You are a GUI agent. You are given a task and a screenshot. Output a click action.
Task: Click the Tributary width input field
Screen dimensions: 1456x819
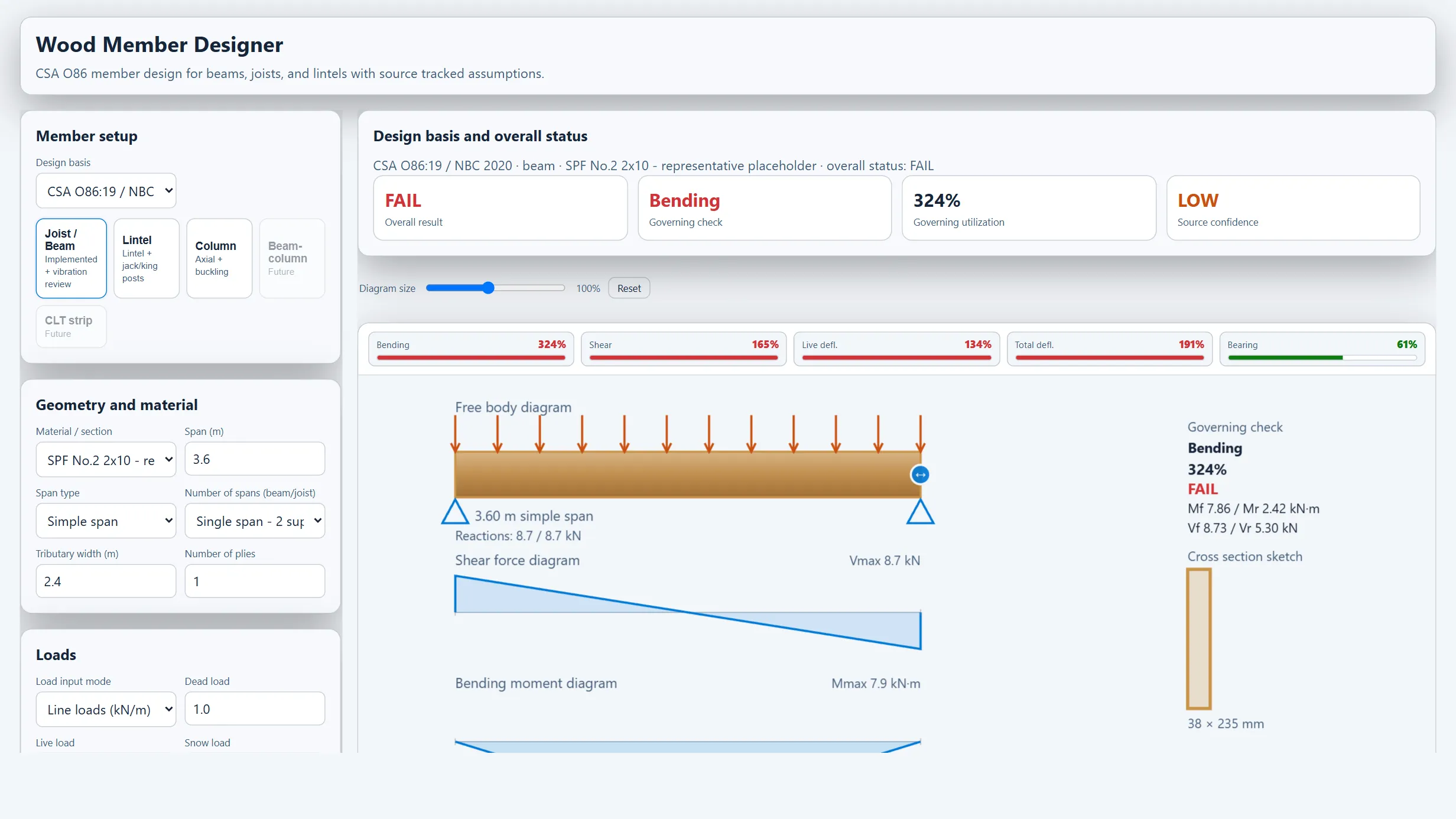click(106, 581)
